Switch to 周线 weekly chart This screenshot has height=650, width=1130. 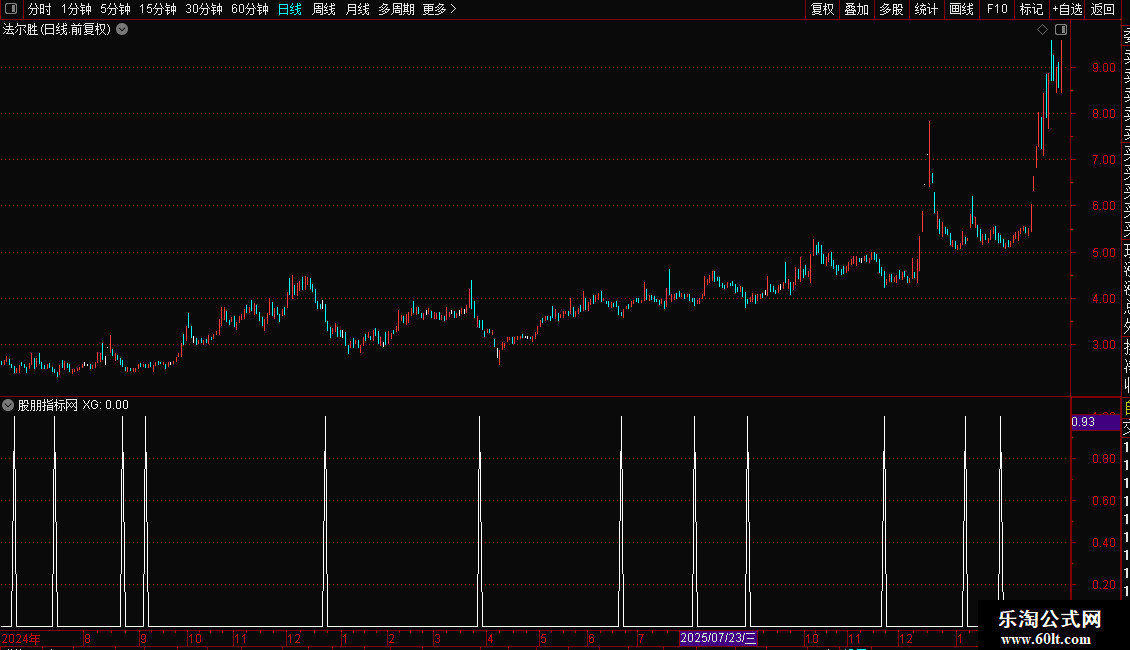click(324, 9)
